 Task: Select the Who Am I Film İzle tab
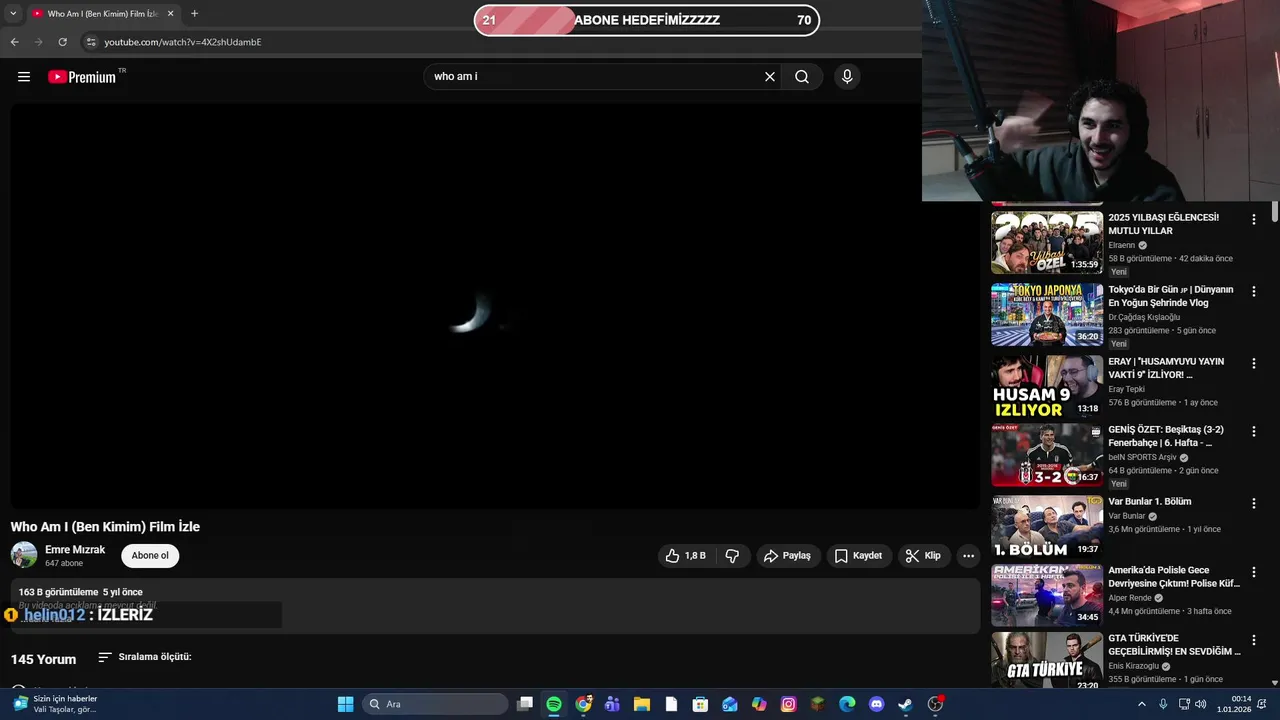click(102, 14)
